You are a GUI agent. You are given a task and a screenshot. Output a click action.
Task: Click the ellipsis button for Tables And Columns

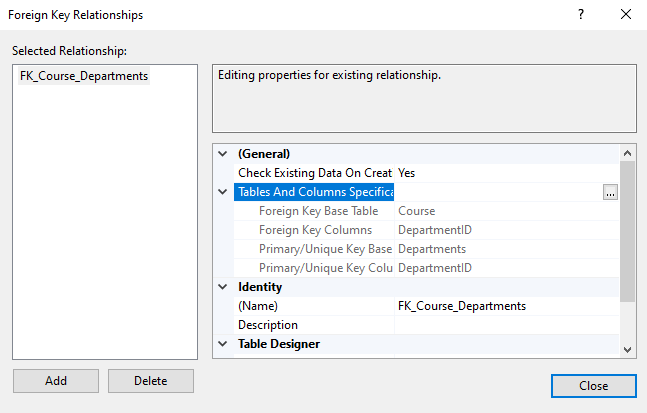pos(610,193)
